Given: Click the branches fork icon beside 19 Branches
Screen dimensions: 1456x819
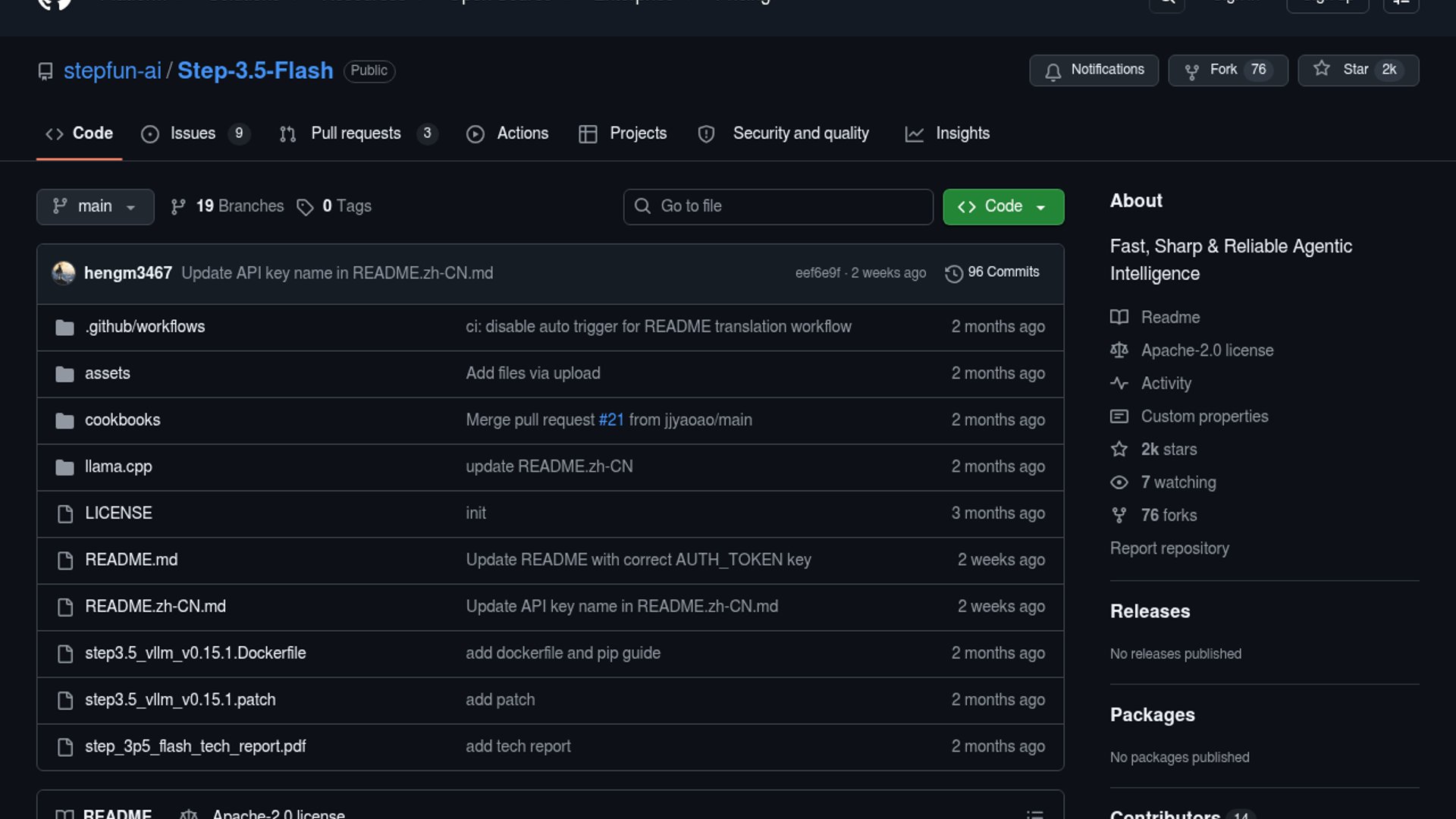Looking at the screenshot, I should pyautogui.click(x=178, y=207).
